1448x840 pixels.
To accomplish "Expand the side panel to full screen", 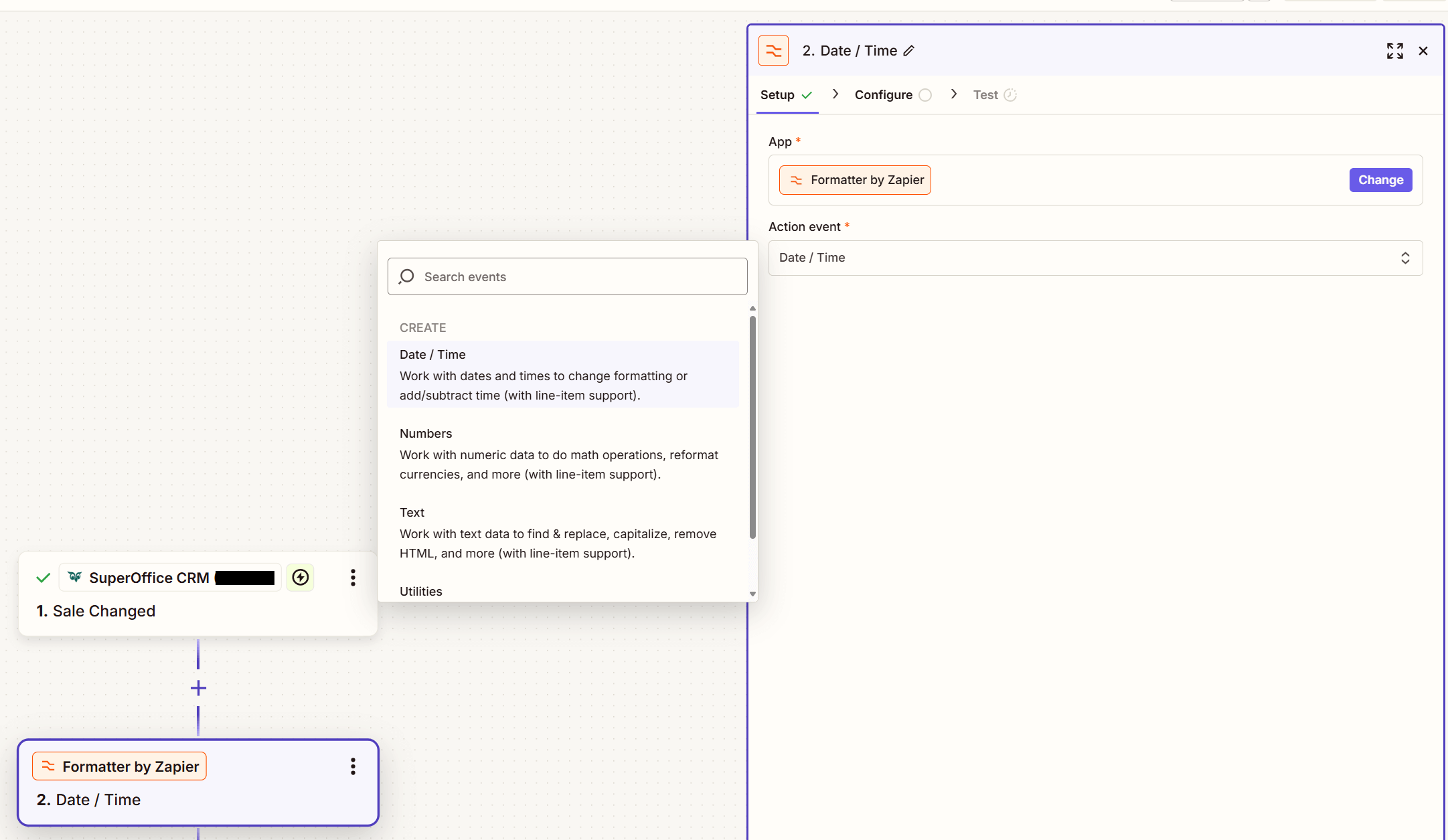I will (x=1395, y=51).
